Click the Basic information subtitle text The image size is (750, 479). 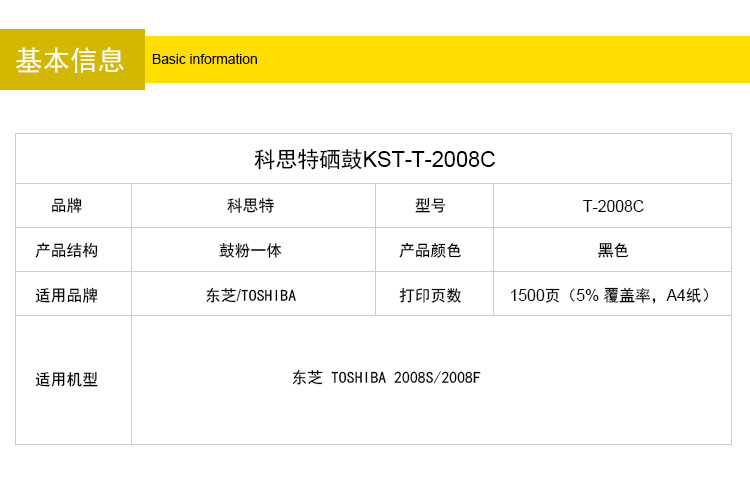204,59
